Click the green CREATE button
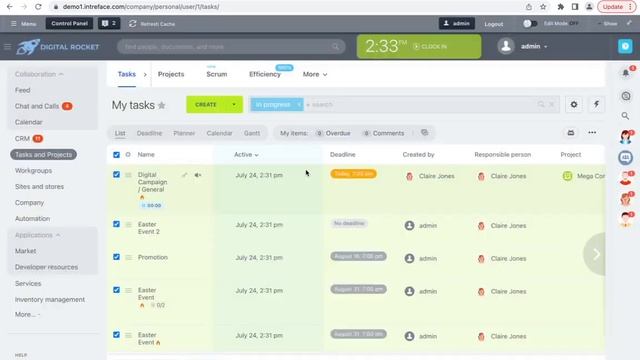 (x=206, y=104)
